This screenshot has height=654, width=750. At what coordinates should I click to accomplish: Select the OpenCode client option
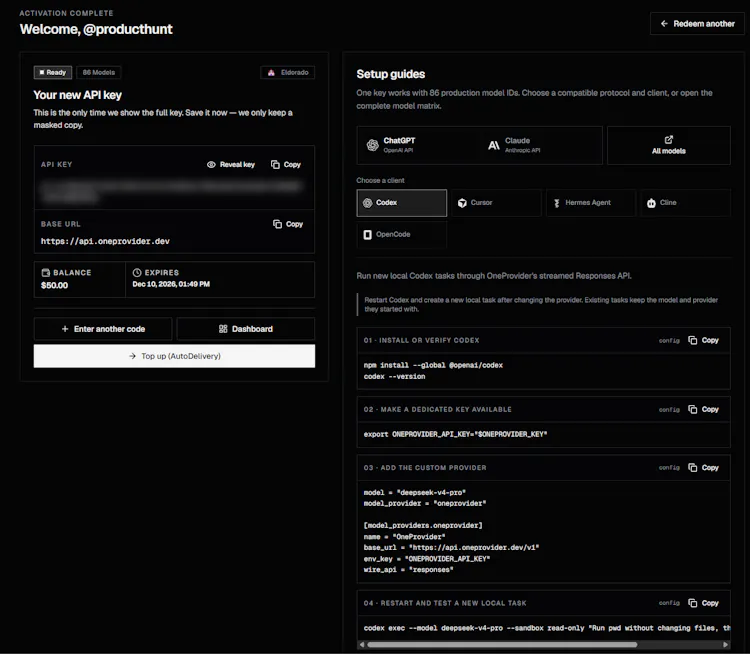[402, 234]
